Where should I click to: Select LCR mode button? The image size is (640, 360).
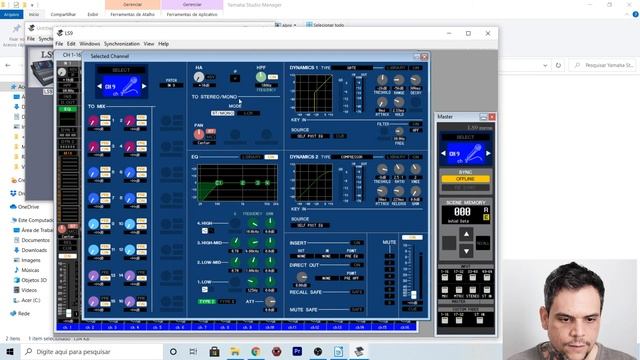pos(249,113)
